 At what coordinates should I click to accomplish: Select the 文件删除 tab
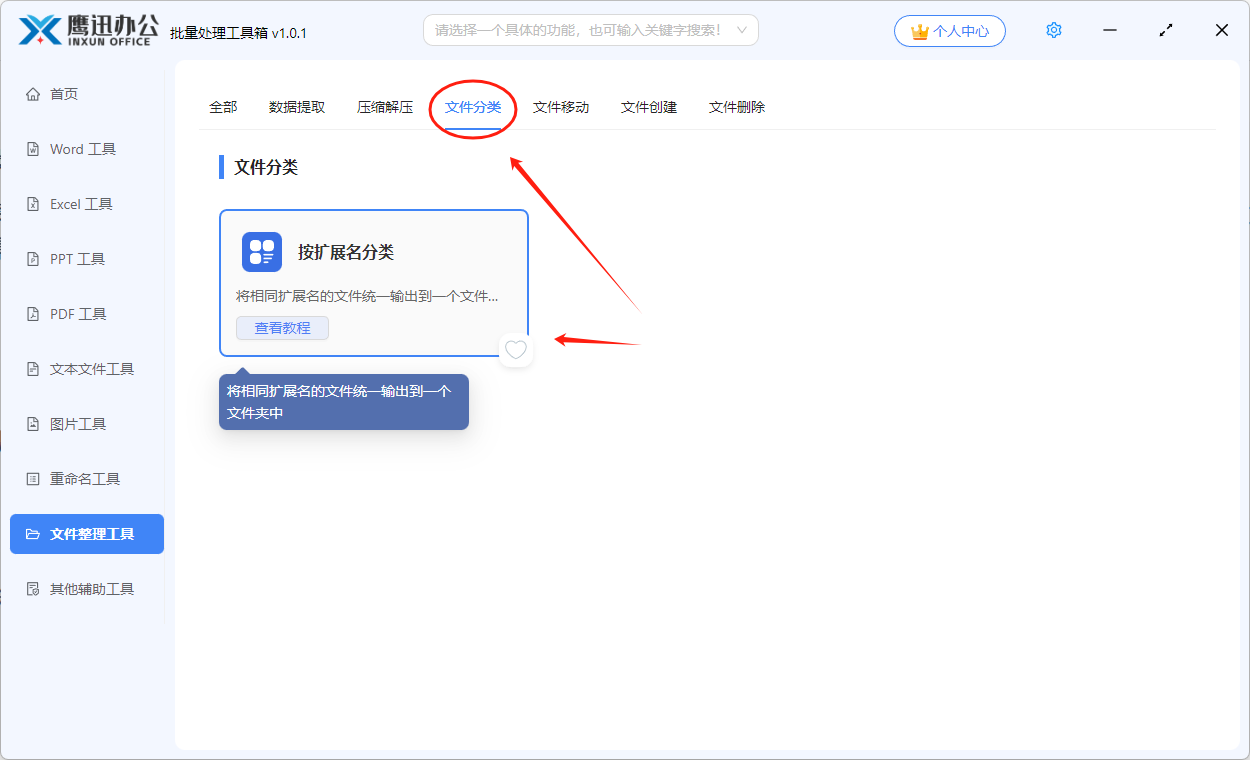click(x=737, y=107)
